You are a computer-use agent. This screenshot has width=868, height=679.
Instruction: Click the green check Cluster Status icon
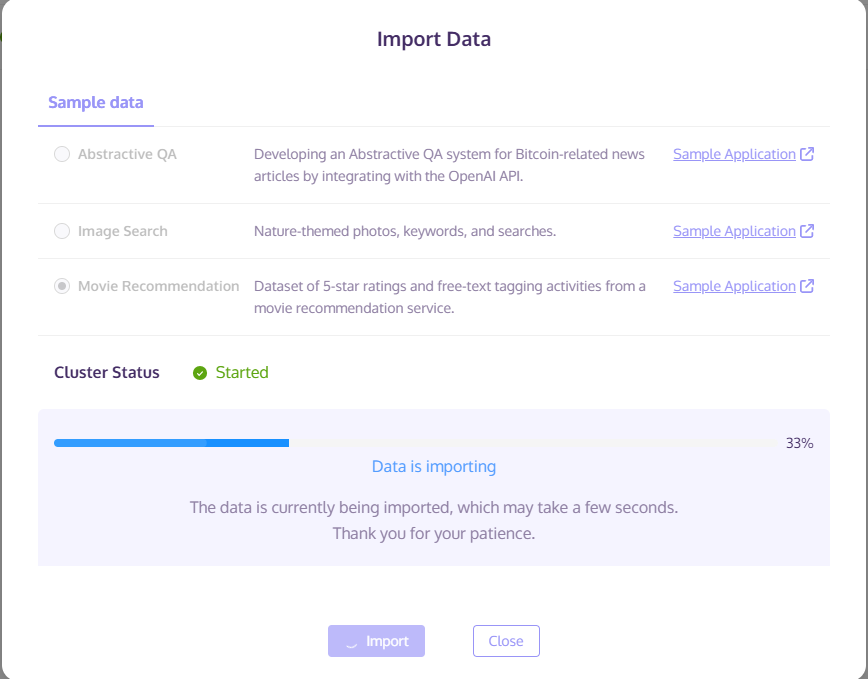coord(200,373)
